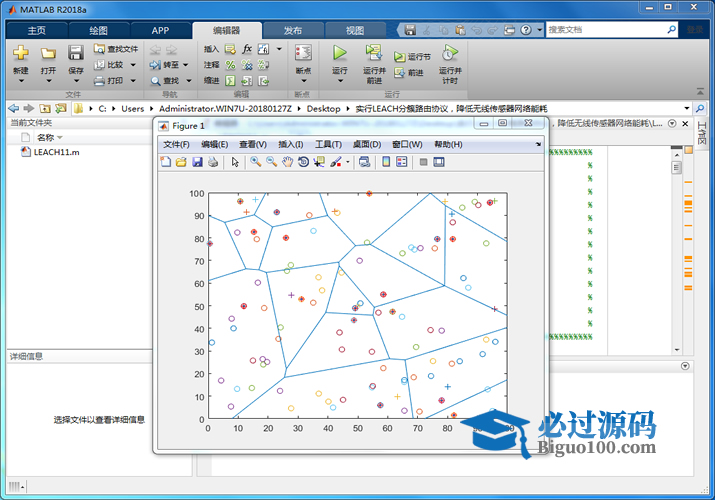
Task: Select LEACH11.m in current folder
Action: [x=56, y=152]
